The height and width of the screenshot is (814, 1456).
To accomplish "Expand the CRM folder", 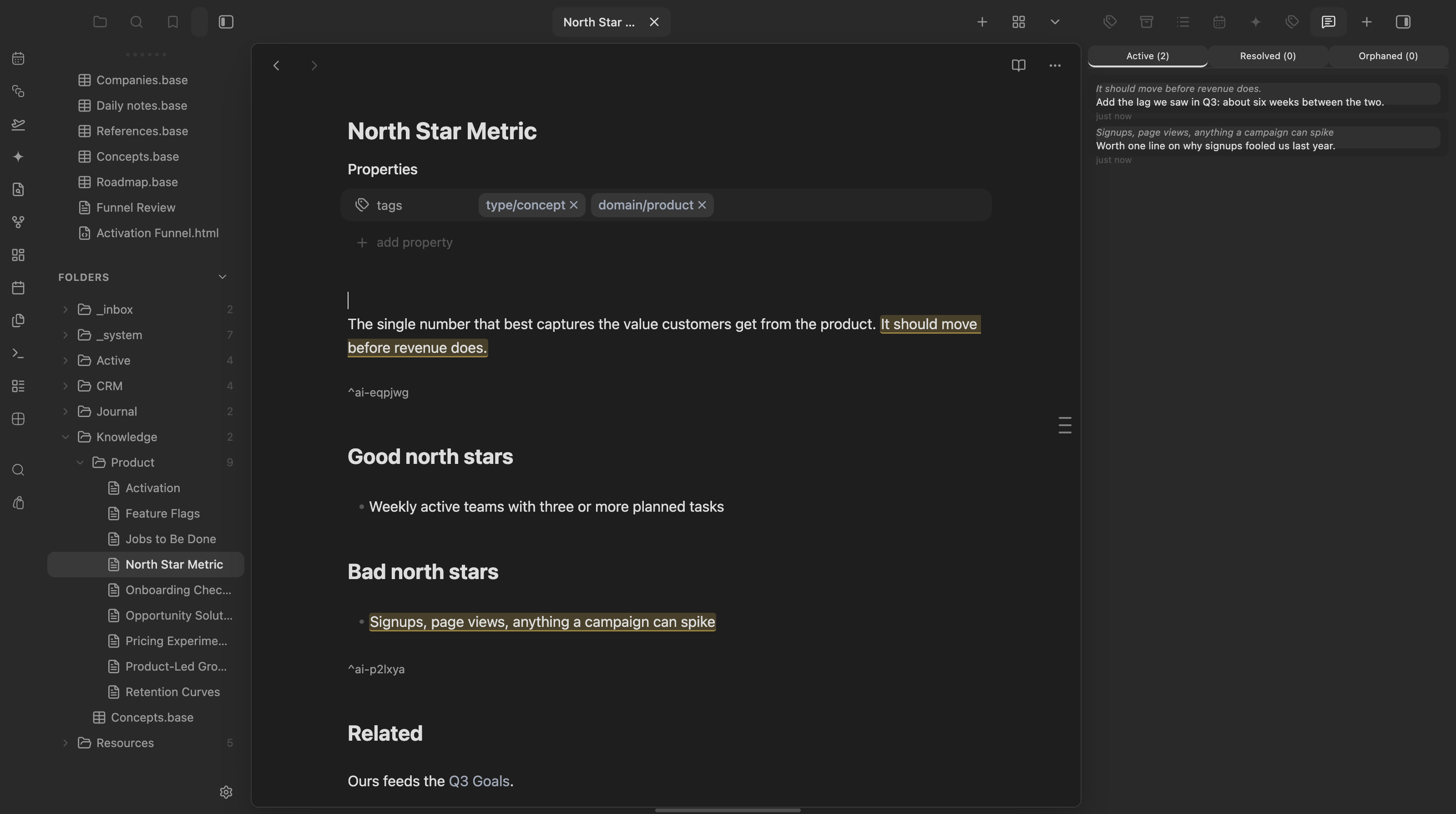I will coord(65,386).
